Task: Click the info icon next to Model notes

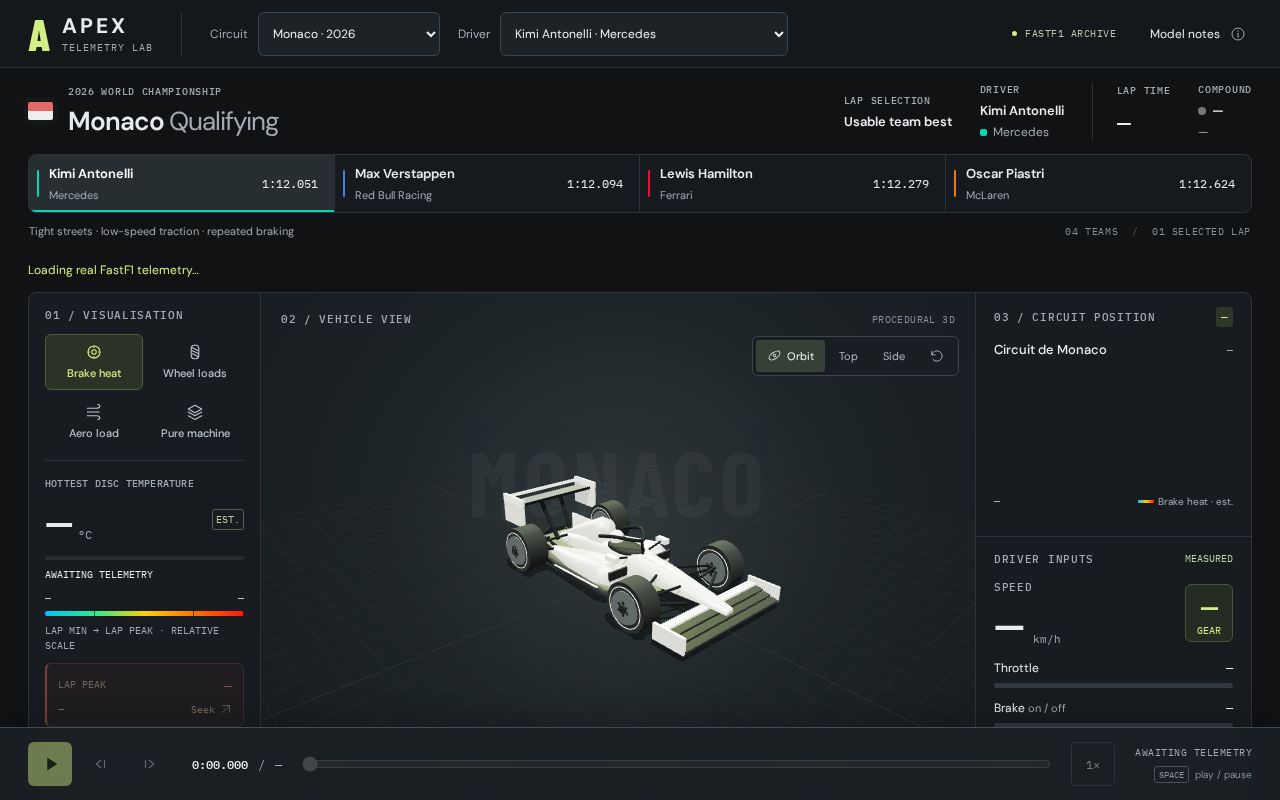Action: pos(1238,34)
